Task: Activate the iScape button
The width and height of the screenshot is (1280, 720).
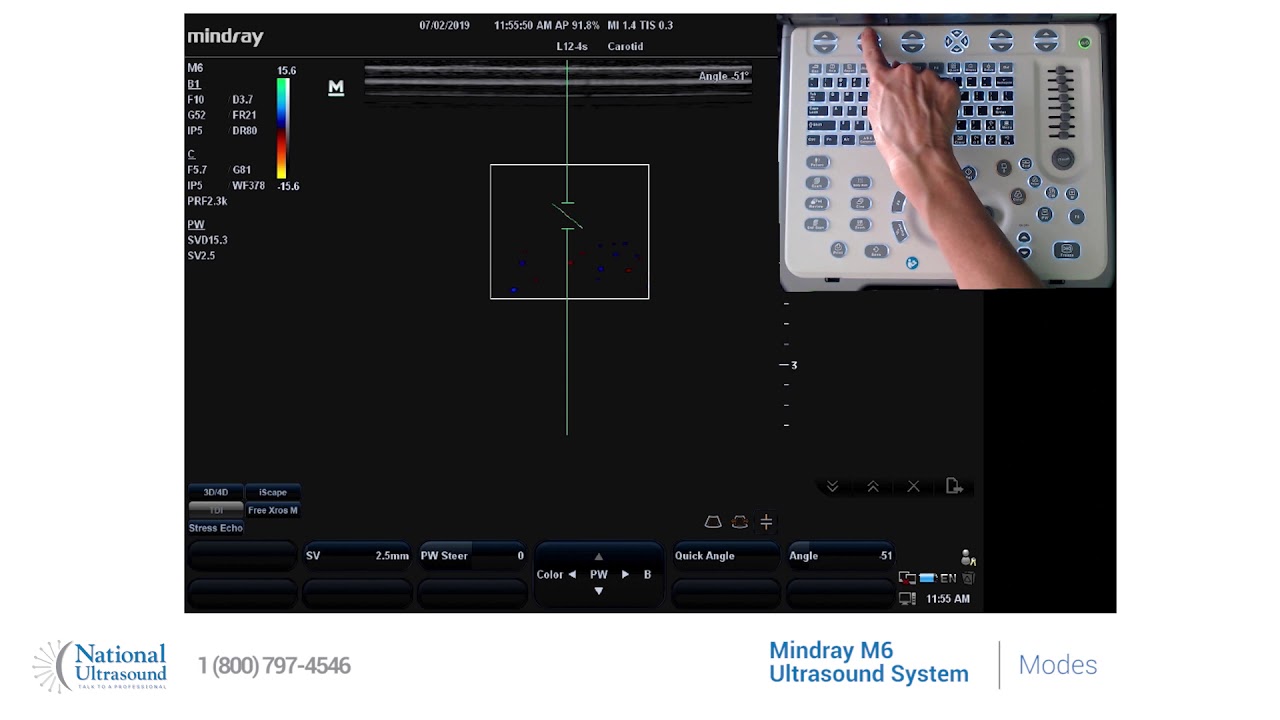Action: 273,492
